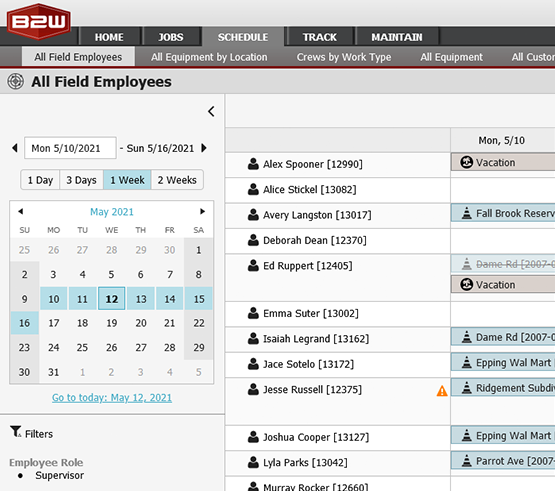Select the 2 Weeks view option

tap(177, 180)
